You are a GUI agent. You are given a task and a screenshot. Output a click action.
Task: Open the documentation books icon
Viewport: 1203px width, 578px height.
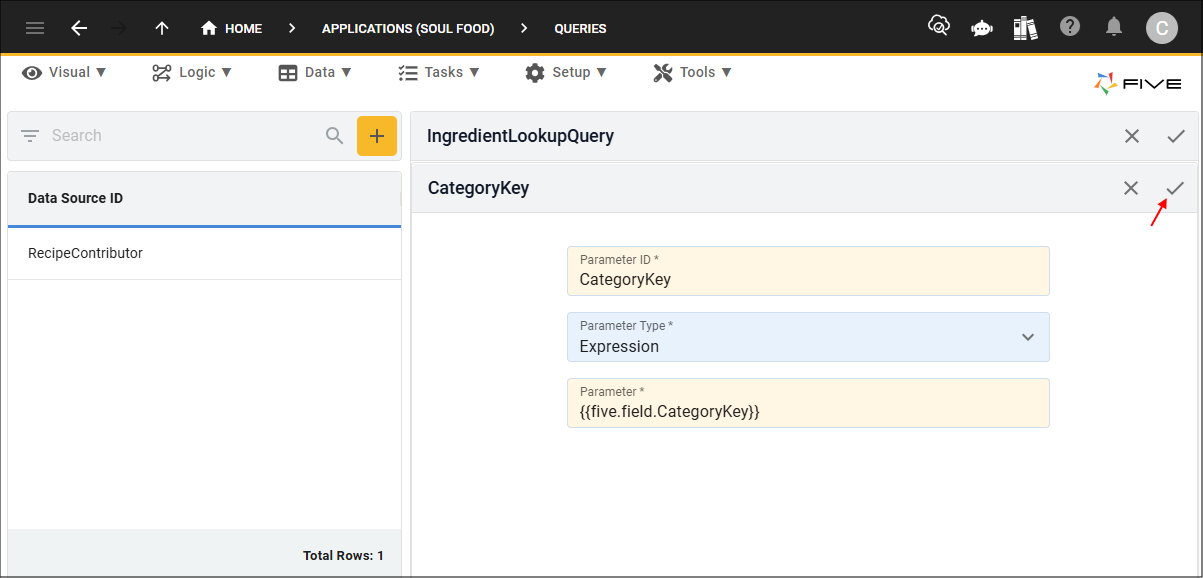pyautogui.click(x=1025, y=28)
